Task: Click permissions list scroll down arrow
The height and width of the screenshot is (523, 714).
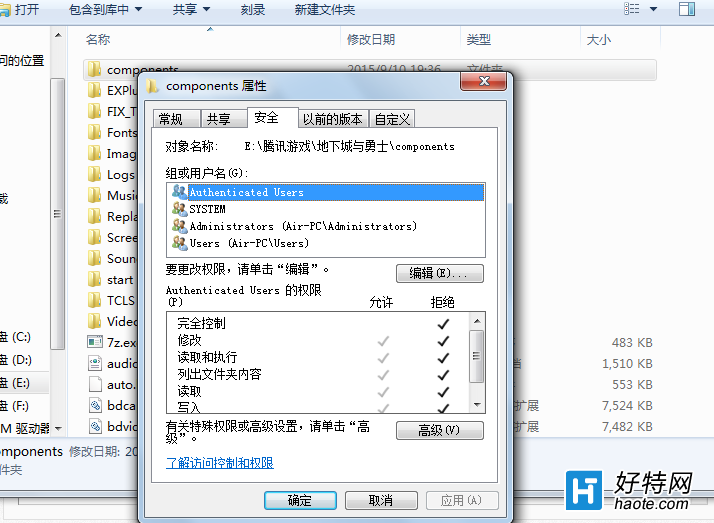Action: pyautogui.click(x=477, y=404)
